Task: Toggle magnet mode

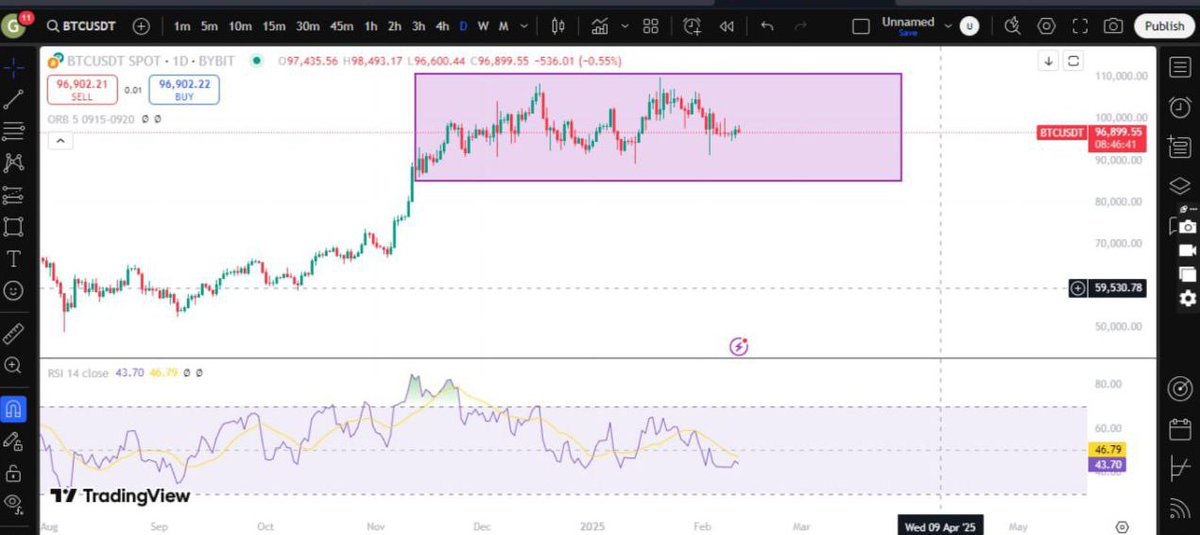Action: [14, 409]
